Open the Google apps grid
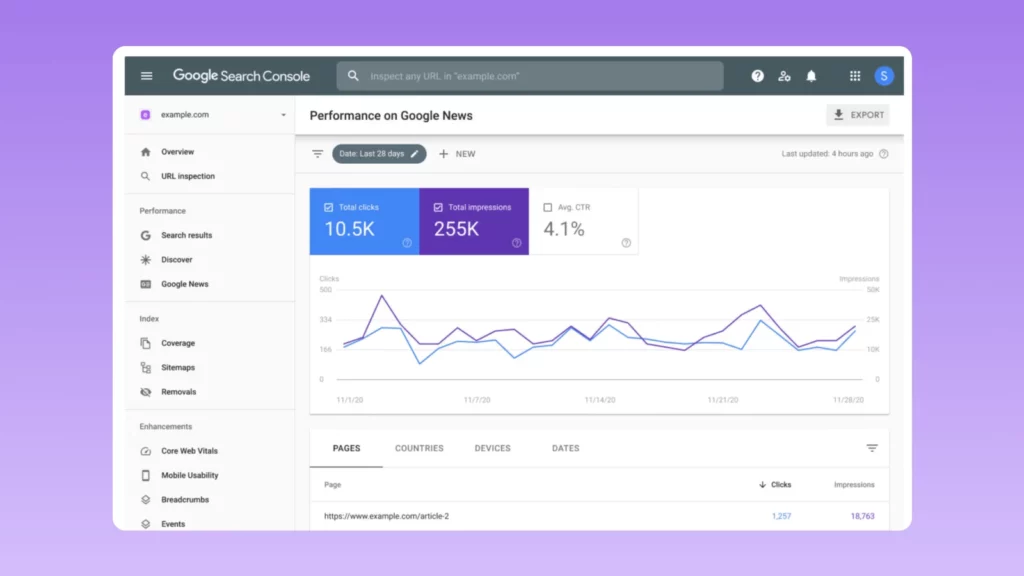Image resolution: width=1024 pixels, height=576 pixels. coord(855,76)
